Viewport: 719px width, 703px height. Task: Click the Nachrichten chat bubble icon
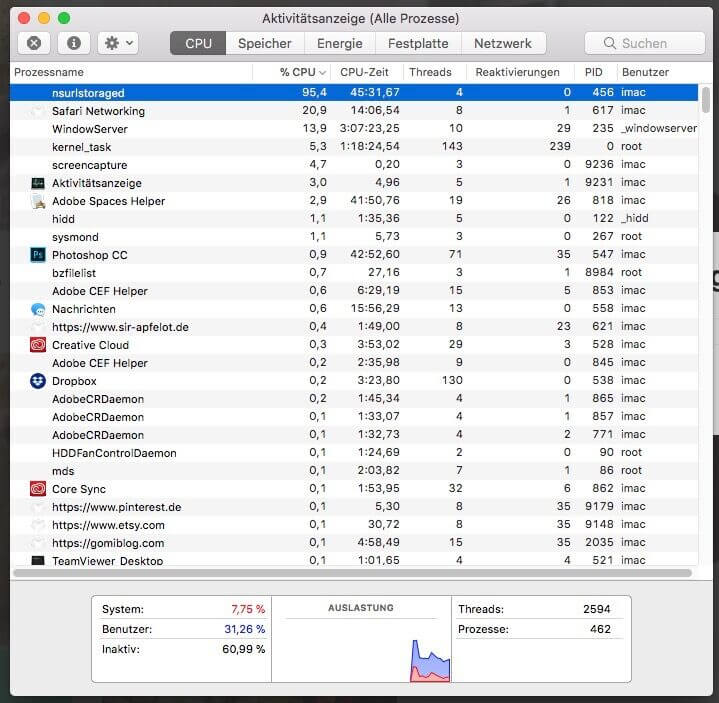point(38,309)
